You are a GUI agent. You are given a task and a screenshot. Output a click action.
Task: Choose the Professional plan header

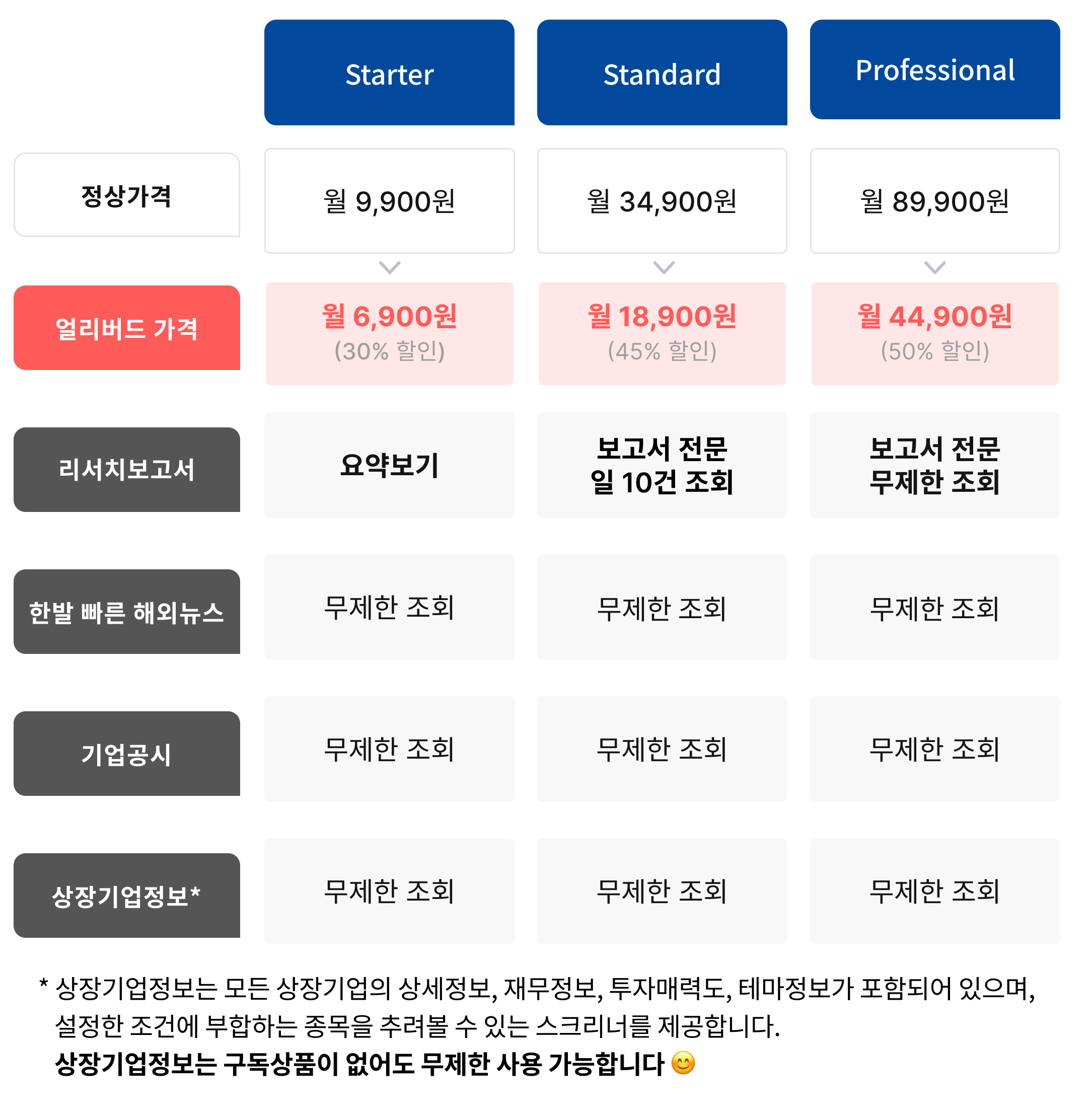tap(935, 70)
